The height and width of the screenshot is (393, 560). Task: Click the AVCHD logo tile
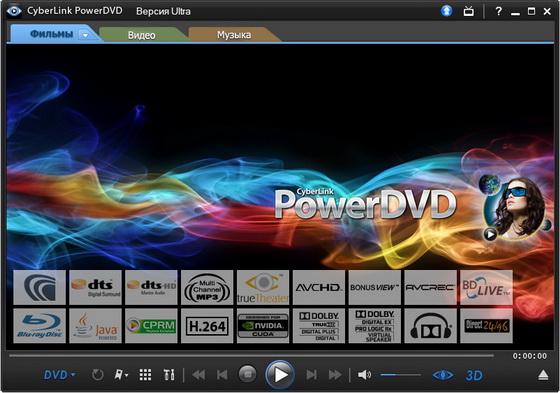click(319, 288)
